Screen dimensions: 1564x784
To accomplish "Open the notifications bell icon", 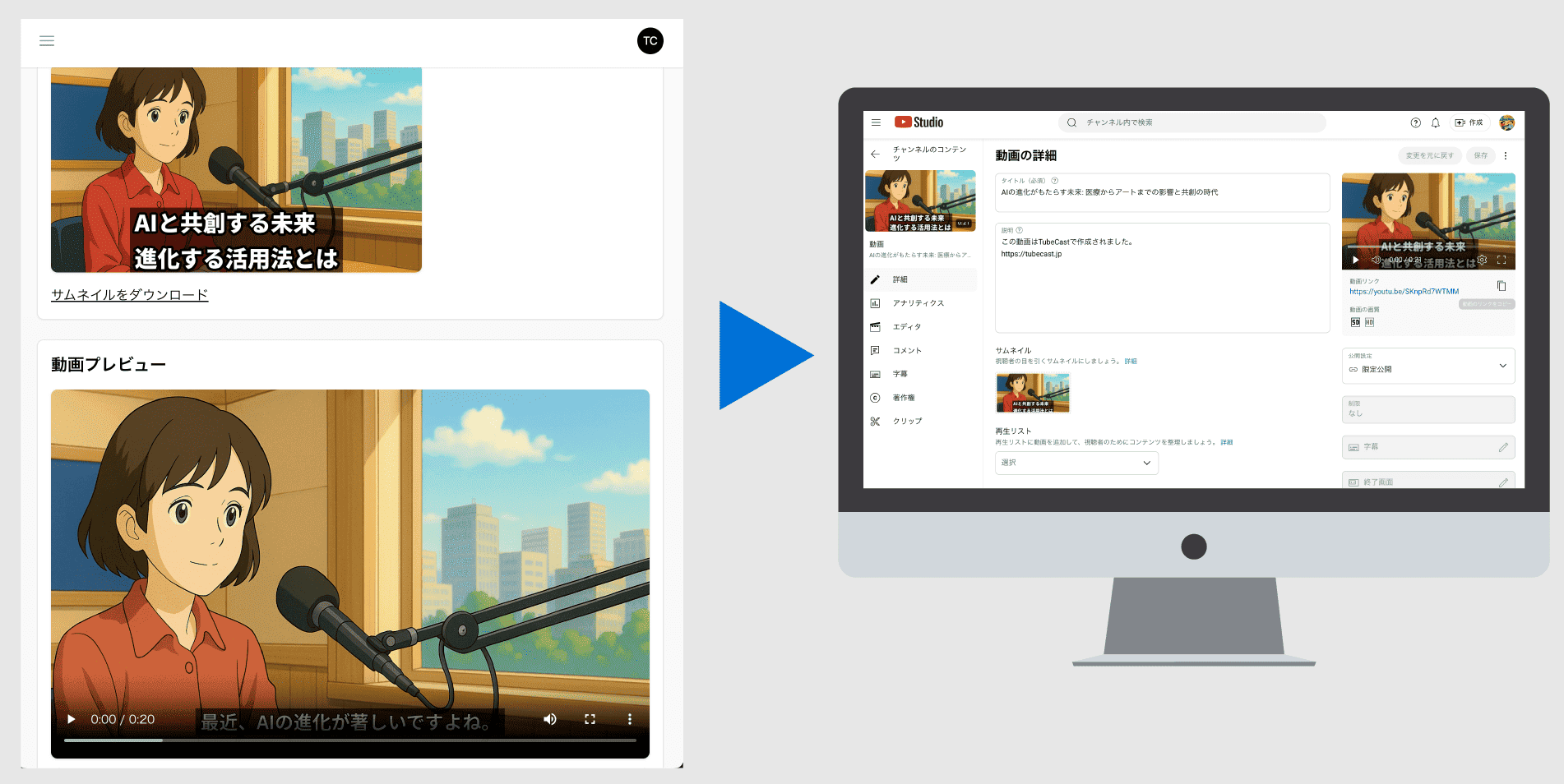I will click(x=1435, y=122).
